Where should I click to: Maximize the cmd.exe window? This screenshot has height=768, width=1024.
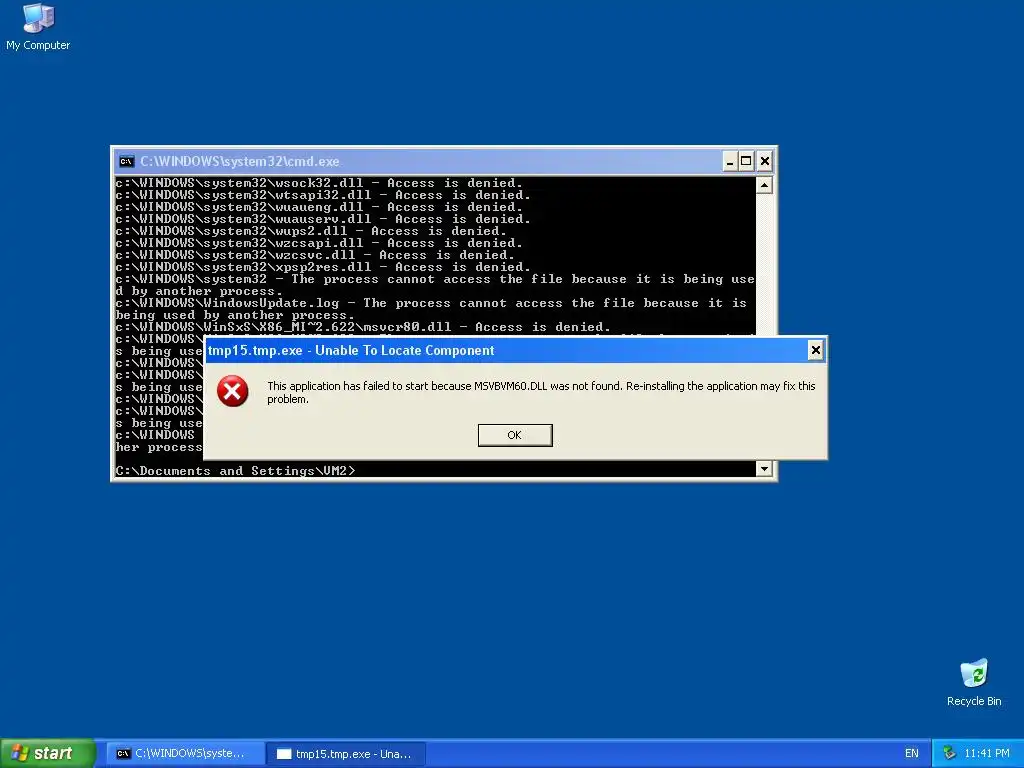click(x=746, y=161)
